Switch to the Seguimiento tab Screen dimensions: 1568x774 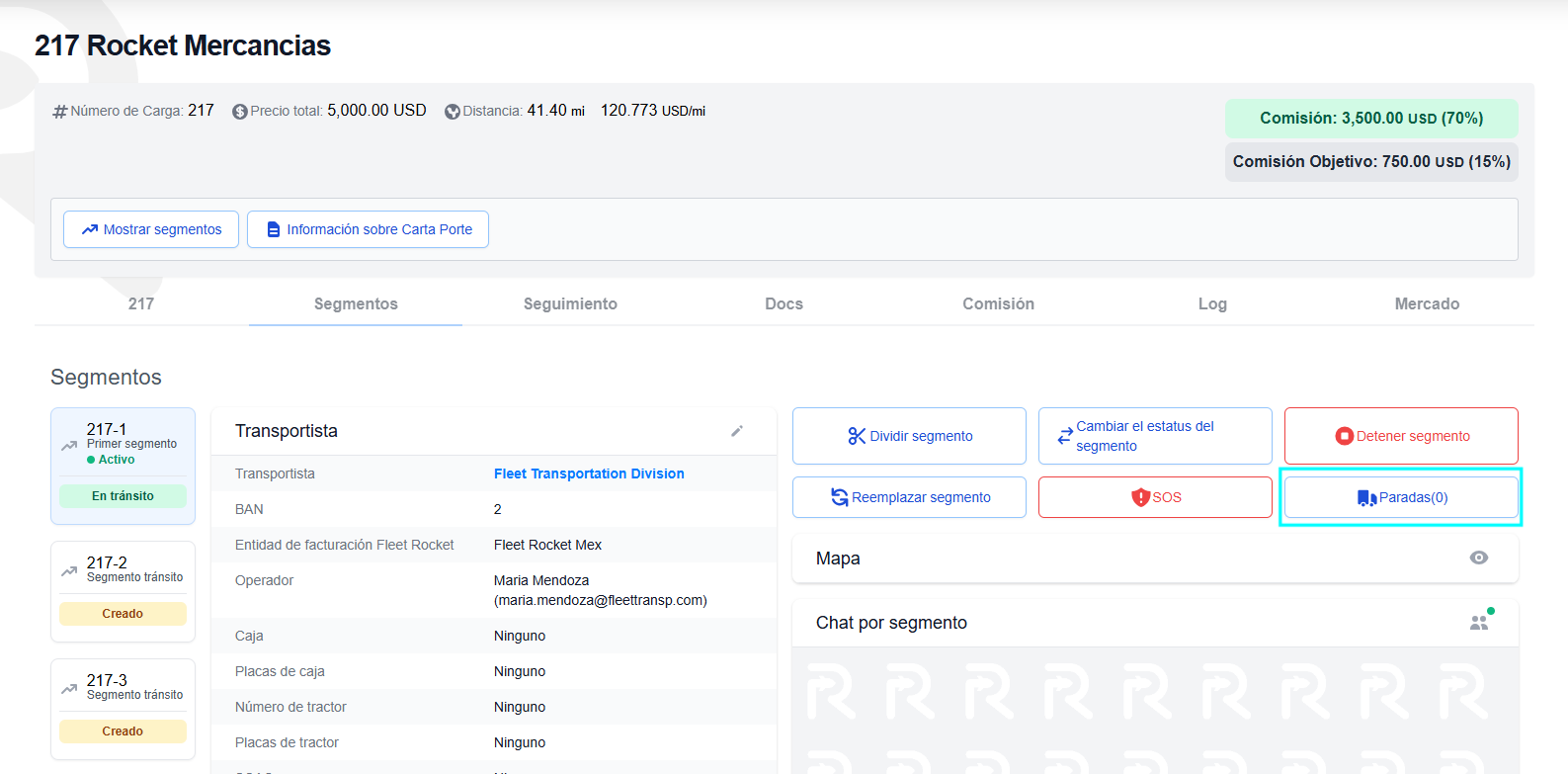click(x=570, y=303)
